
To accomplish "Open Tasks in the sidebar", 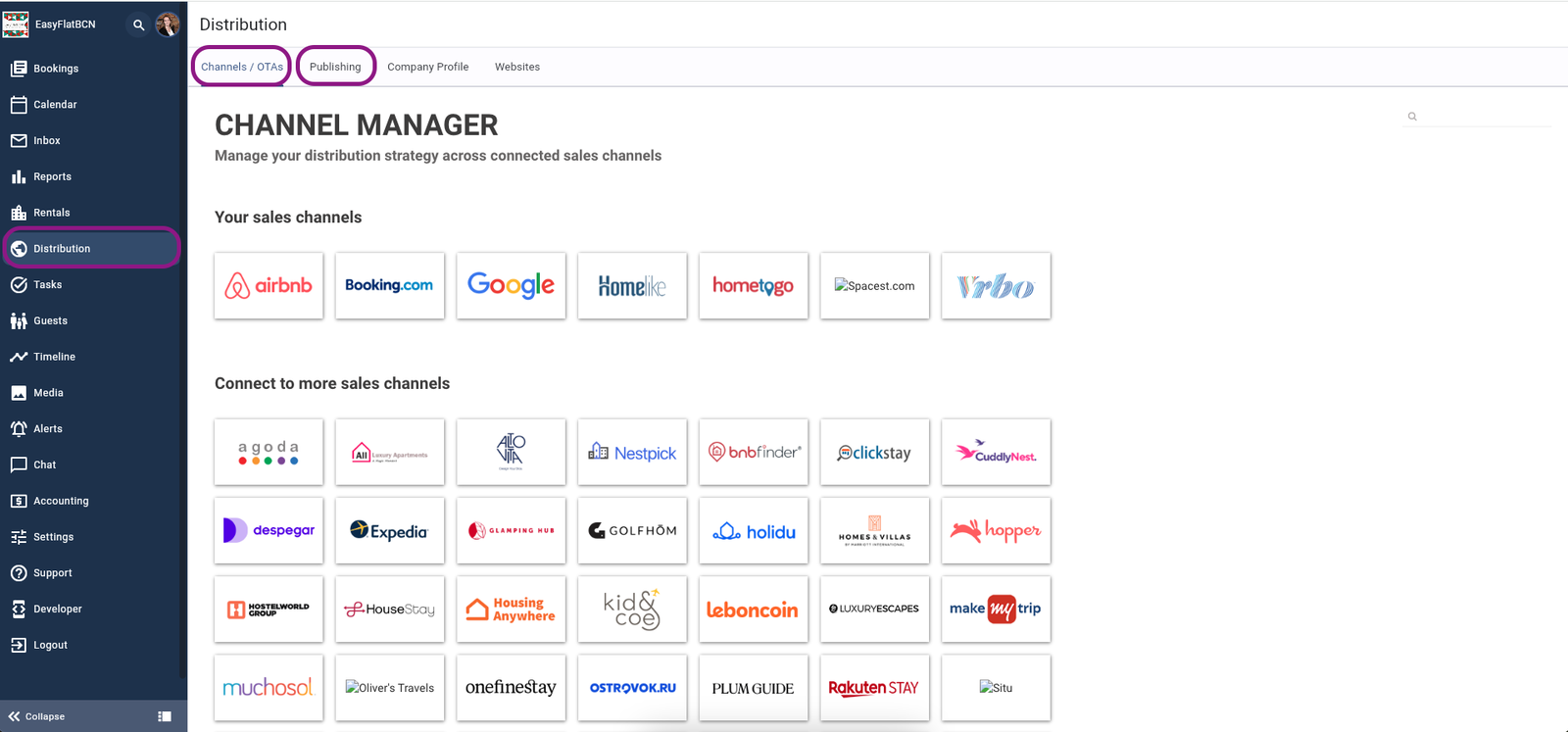I will 47,285.
